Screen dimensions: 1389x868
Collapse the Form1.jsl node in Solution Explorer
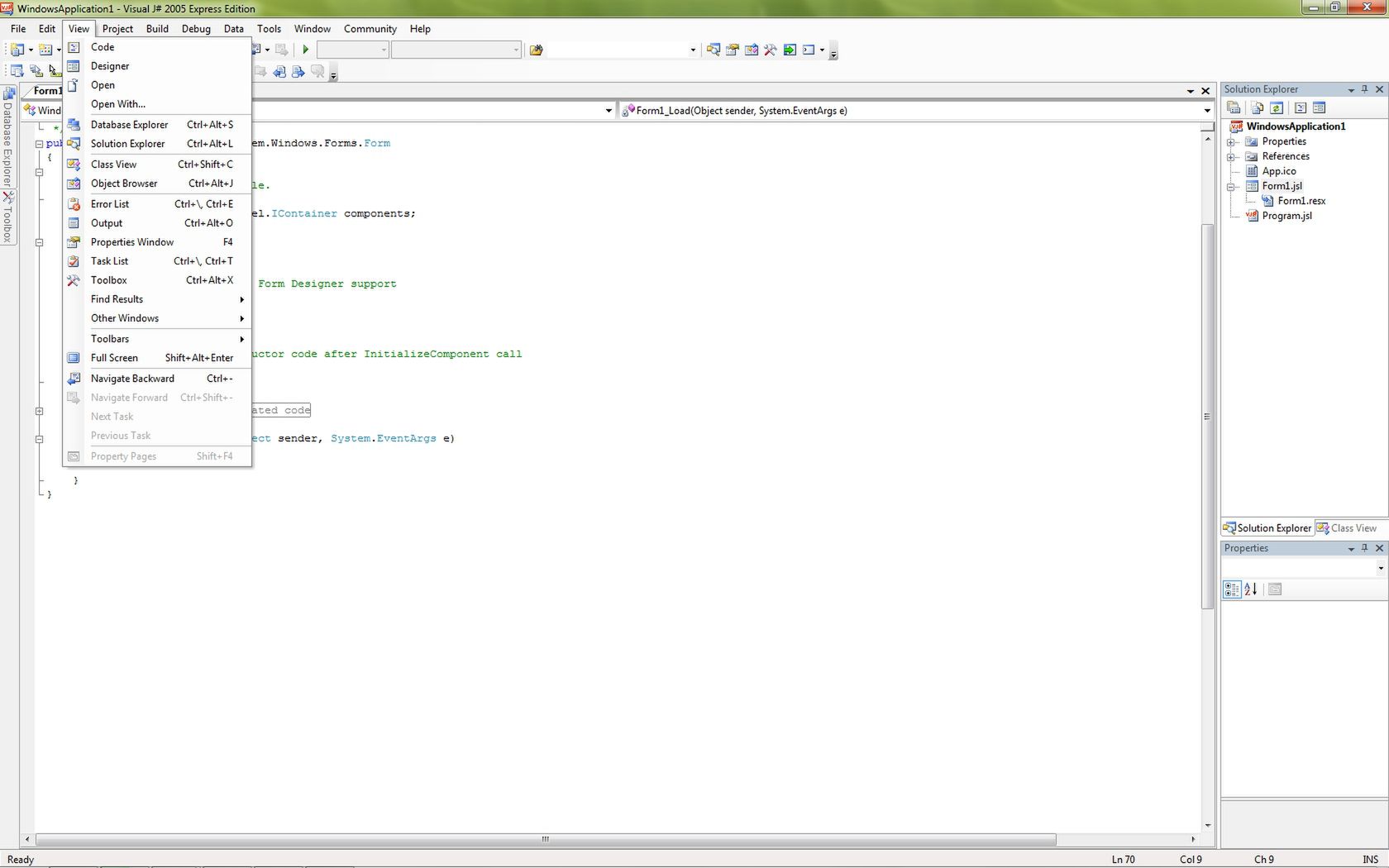pos(1231,187)
